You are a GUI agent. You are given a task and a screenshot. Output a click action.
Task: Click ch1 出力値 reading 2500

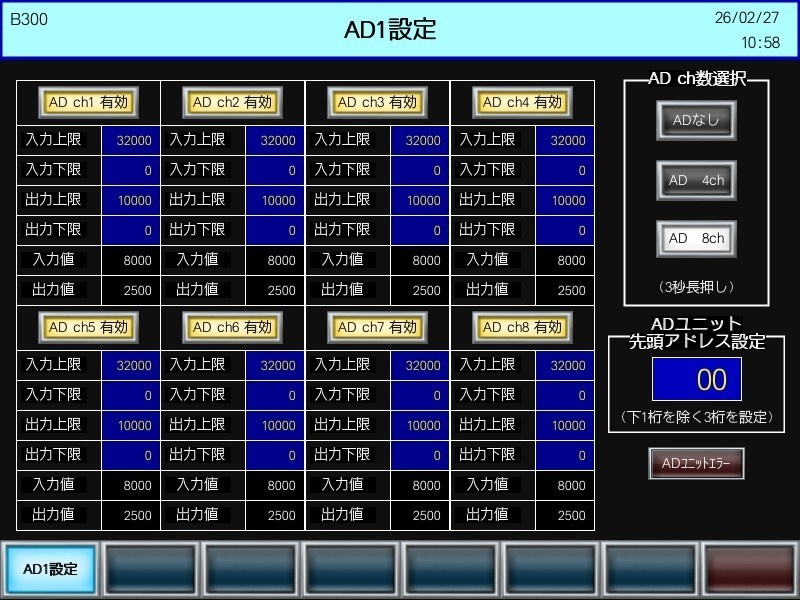(x=131, y=291)
